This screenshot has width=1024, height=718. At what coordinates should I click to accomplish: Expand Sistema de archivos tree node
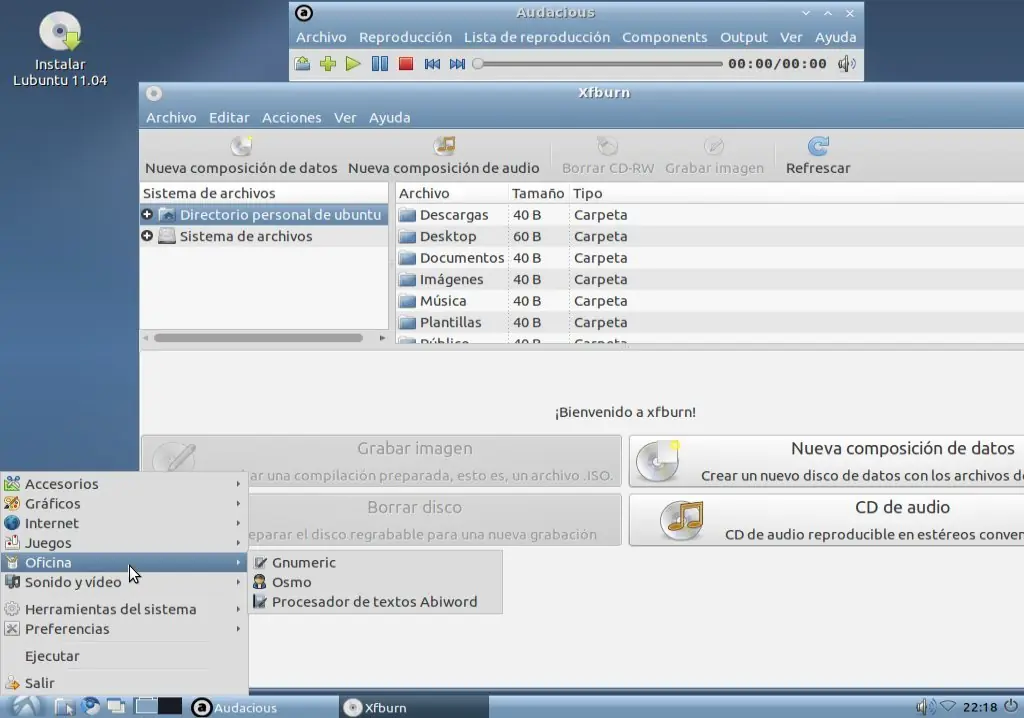147,236
